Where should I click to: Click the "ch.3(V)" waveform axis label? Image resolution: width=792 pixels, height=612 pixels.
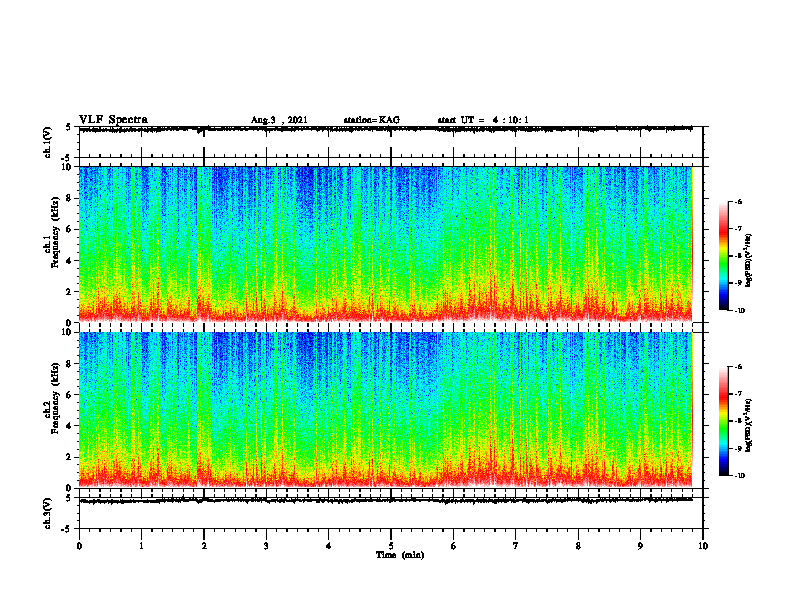[x=47, y=513]
